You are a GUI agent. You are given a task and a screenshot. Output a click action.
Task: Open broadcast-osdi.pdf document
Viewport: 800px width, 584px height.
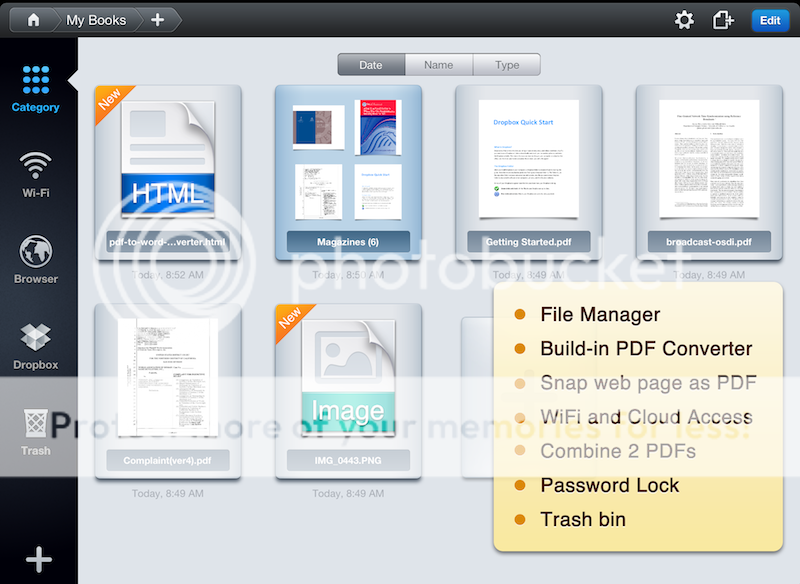pos(709,171)
